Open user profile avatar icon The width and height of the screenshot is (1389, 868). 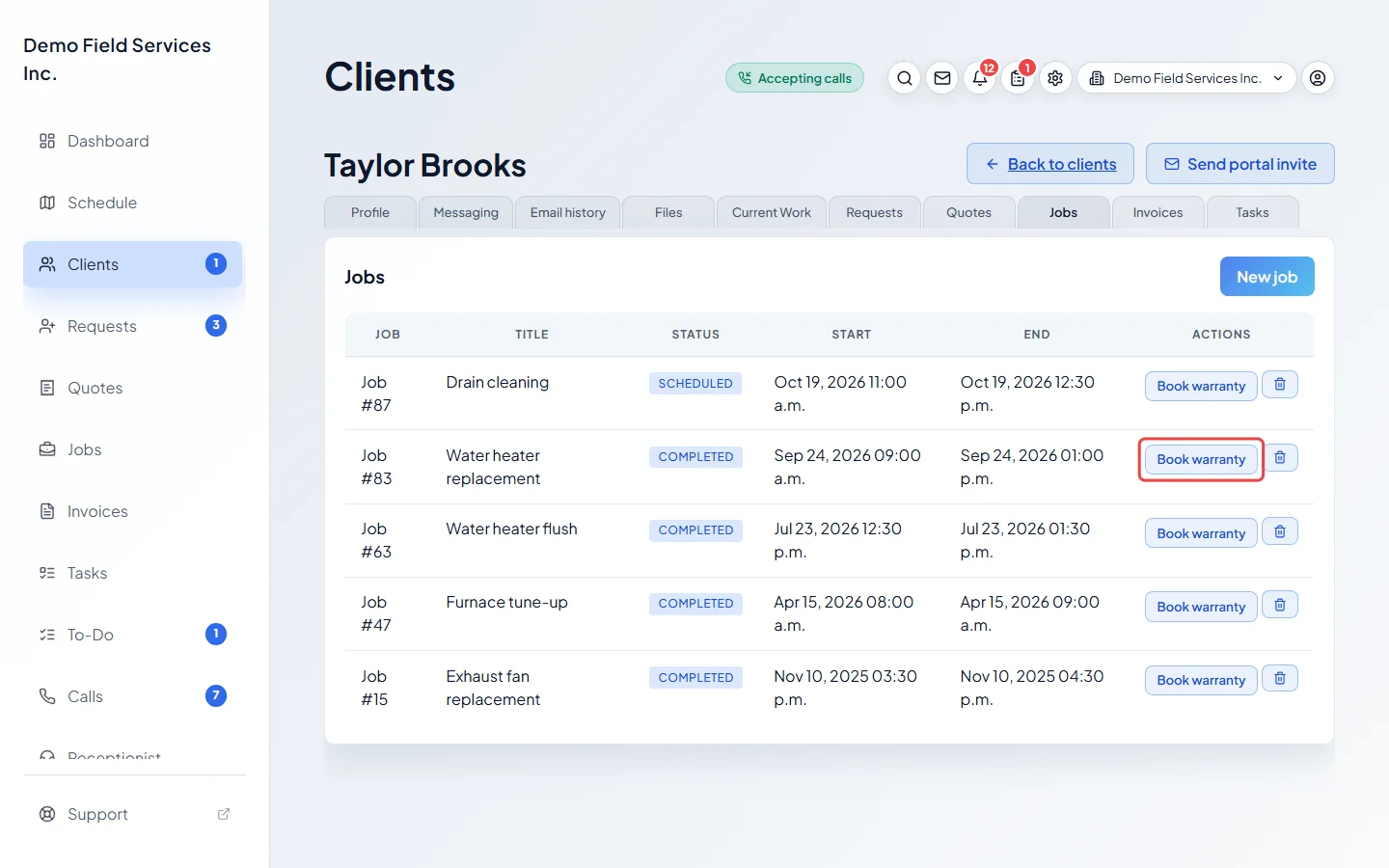coord(1318,78)
